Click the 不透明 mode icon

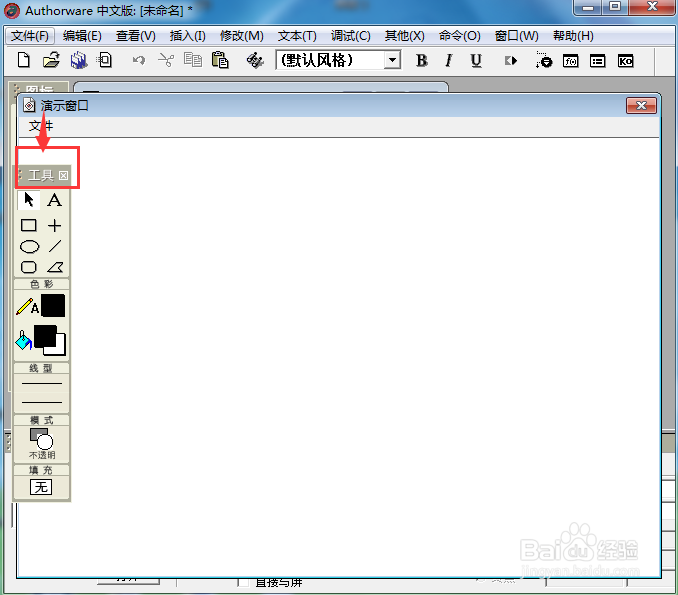click(42, 443)
